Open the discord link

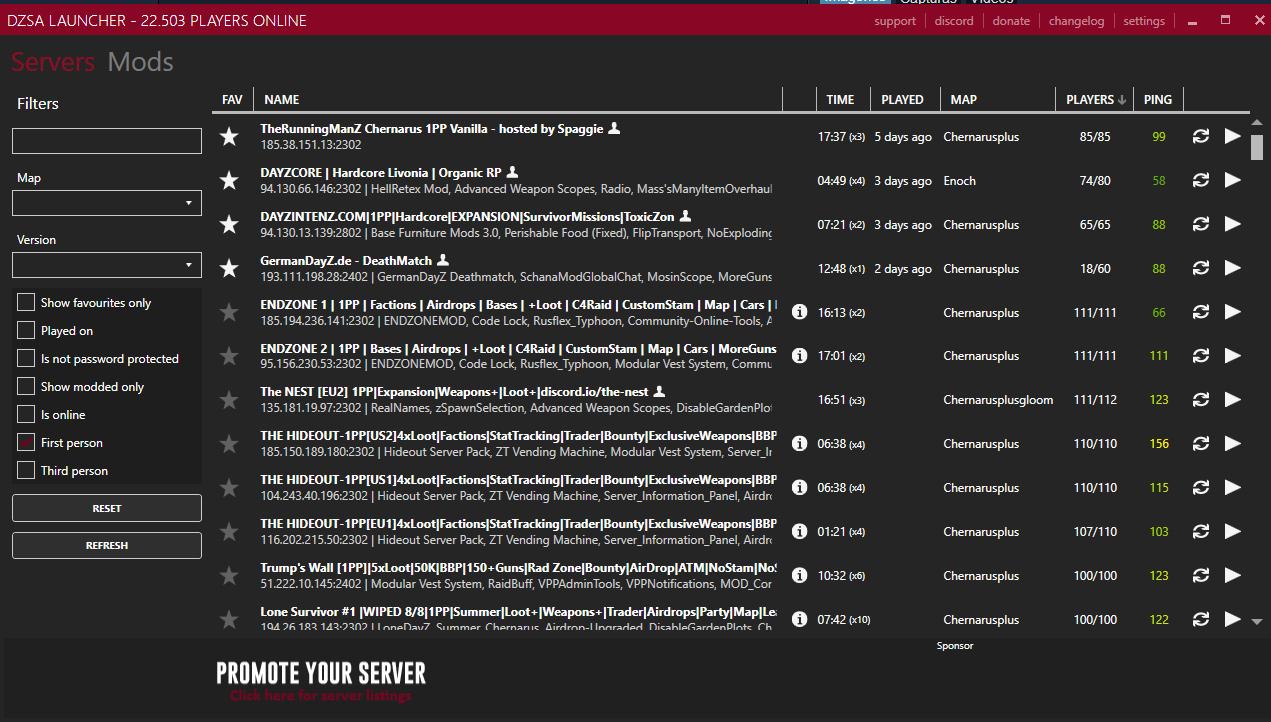click(x=954, y=21)
